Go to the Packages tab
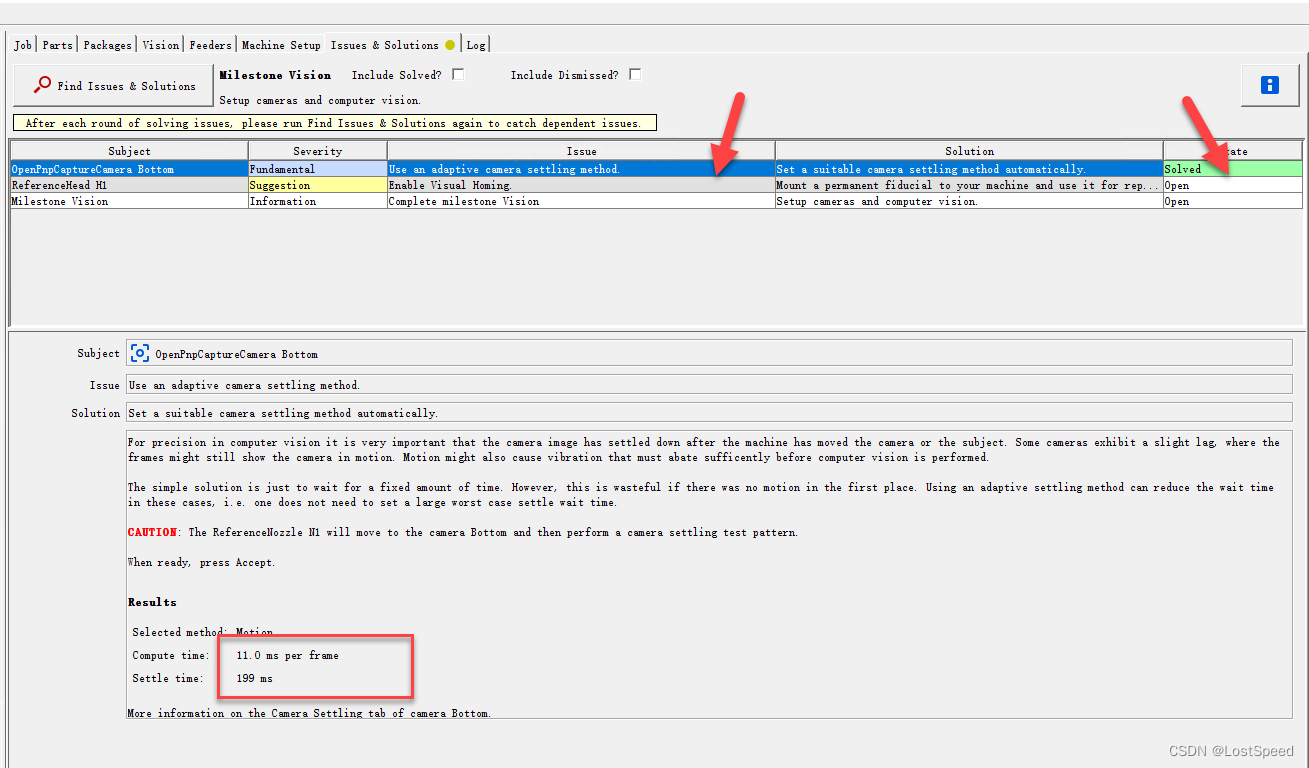The height and width of the screenshot is (768, 1309). (107, 45)
